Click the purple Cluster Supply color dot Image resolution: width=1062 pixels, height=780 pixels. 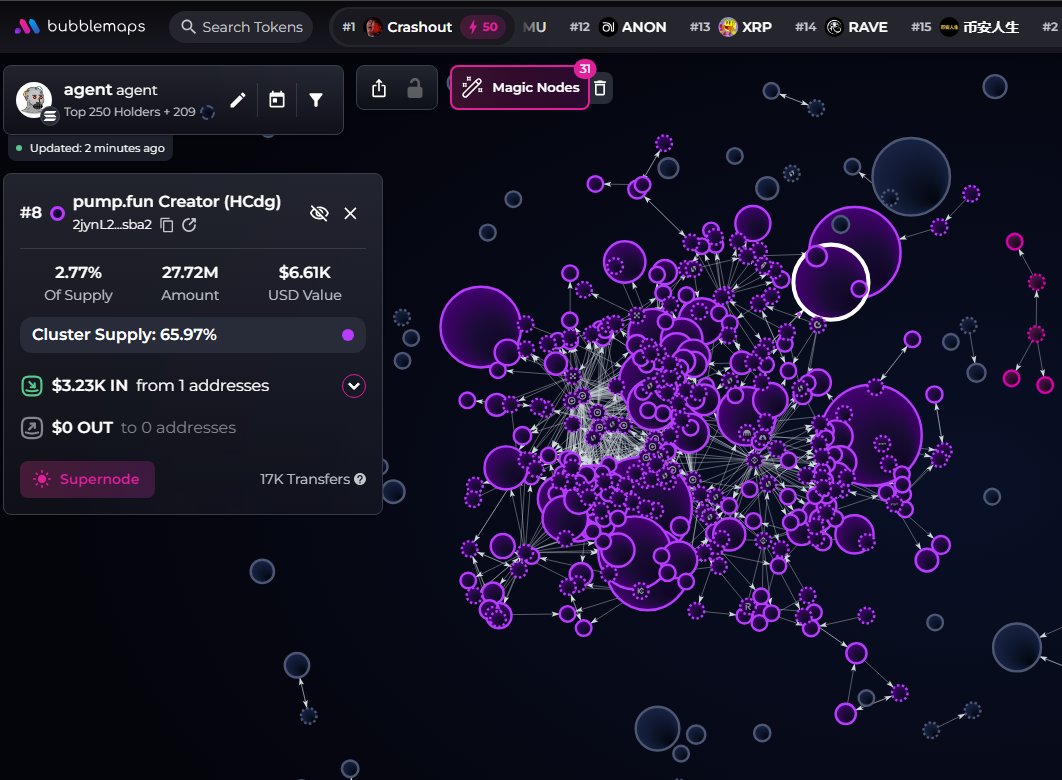pos(348,335)
